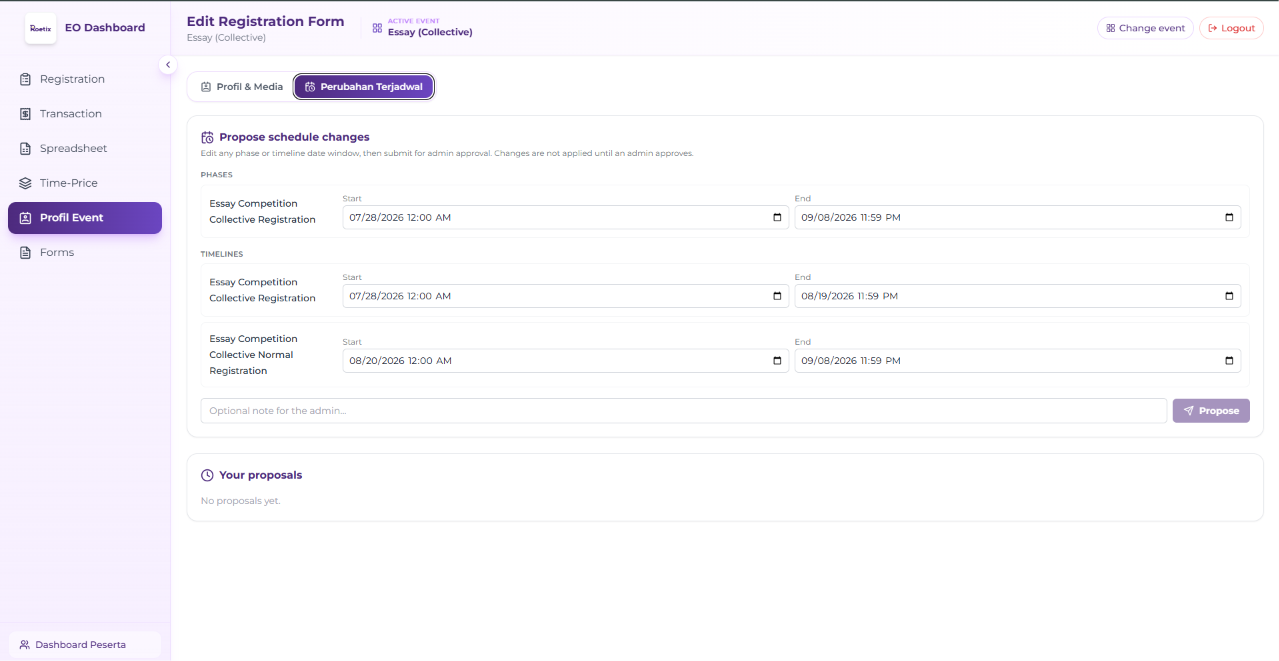This screenshot has height=661, width=1279.
Task: Click the Phases end date field
Action: pos(1017,217)
